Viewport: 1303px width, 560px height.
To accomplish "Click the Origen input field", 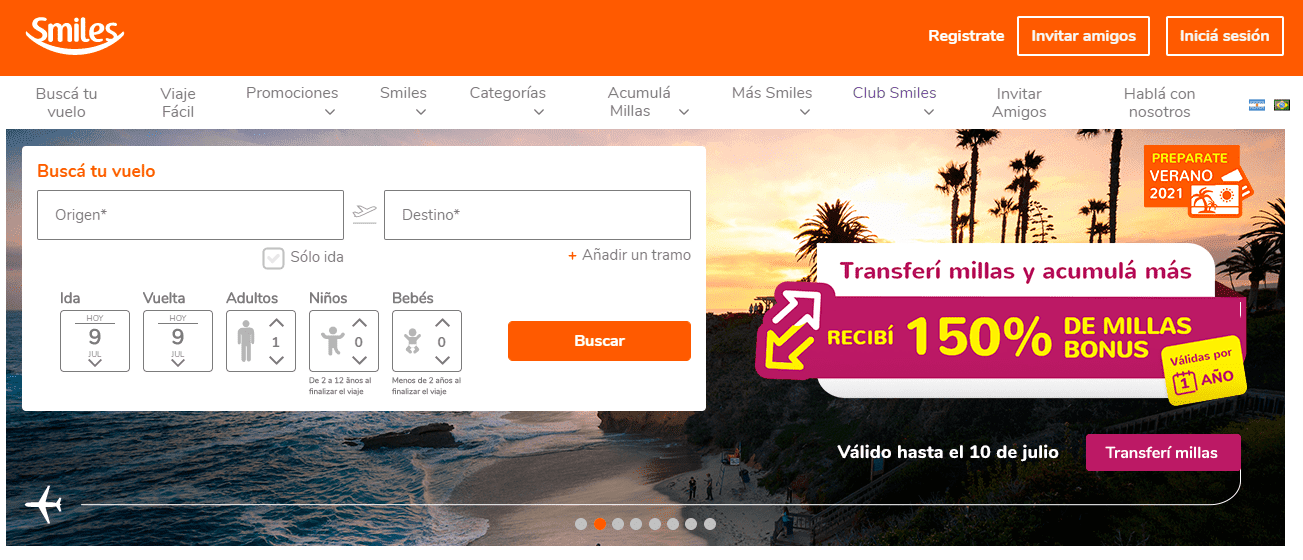I will 190,215.
